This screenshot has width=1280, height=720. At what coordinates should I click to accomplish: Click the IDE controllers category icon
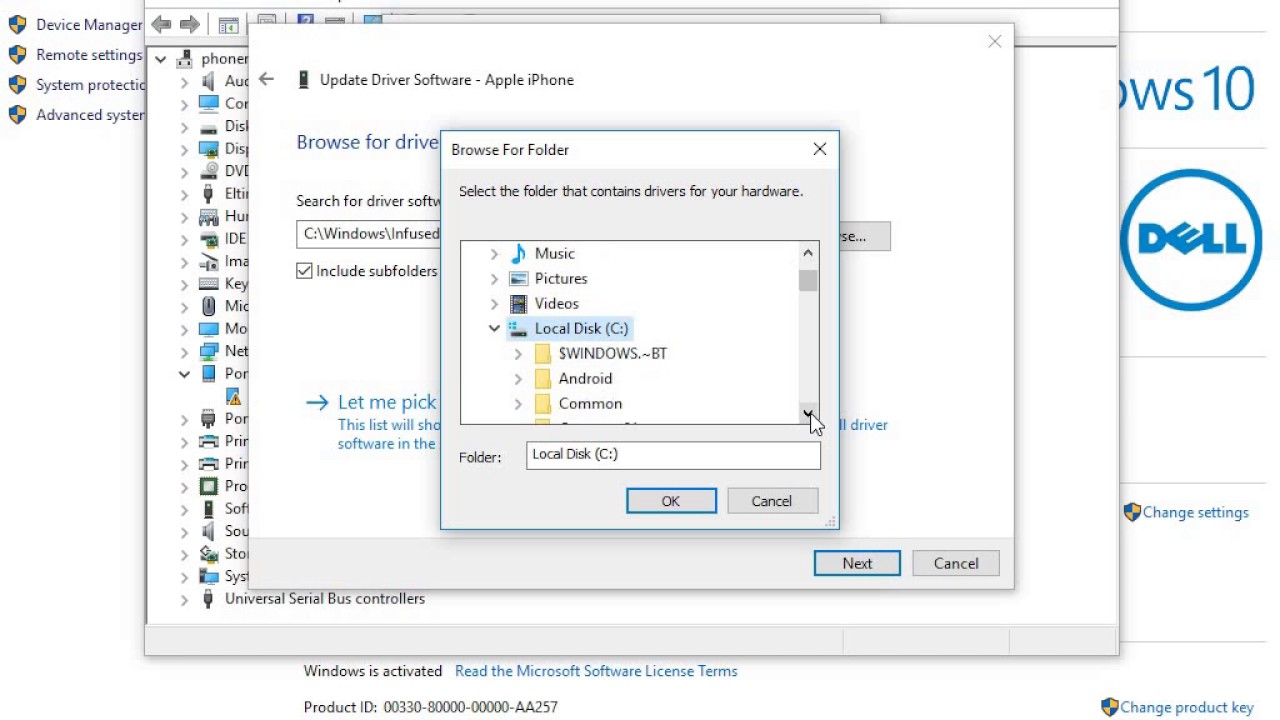pos(208,239)
